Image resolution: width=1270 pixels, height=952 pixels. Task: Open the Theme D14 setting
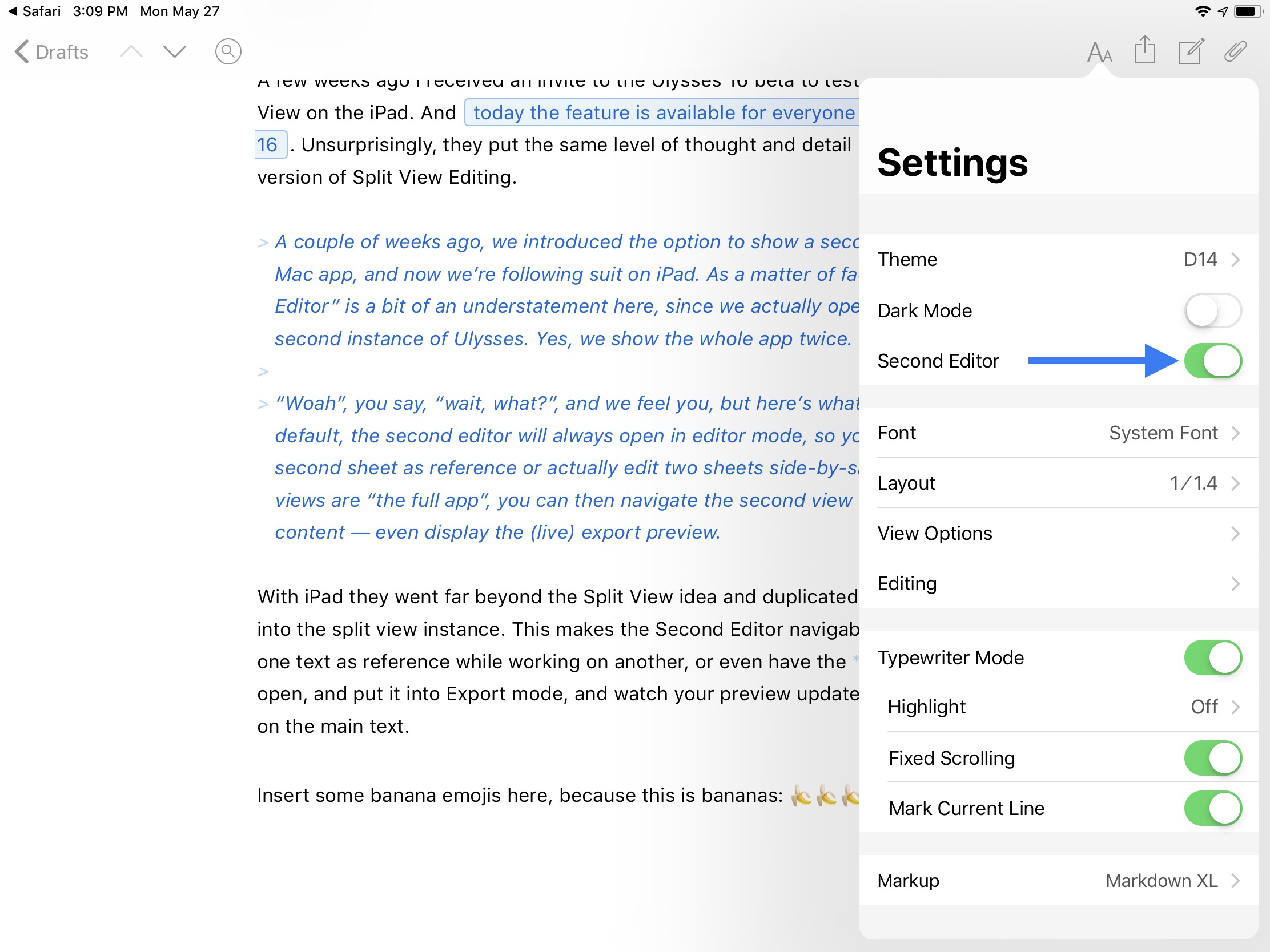(1058, 259)
